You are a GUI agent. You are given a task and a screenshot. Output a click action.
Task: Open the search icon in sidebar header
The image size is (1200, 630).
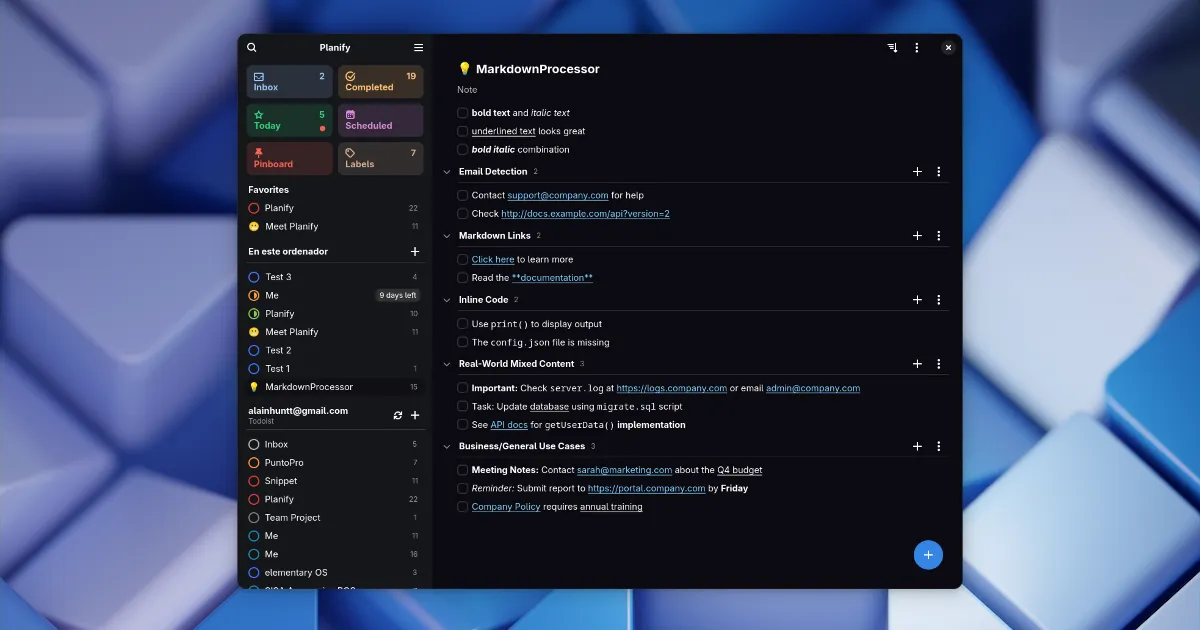tap(252, 48)
